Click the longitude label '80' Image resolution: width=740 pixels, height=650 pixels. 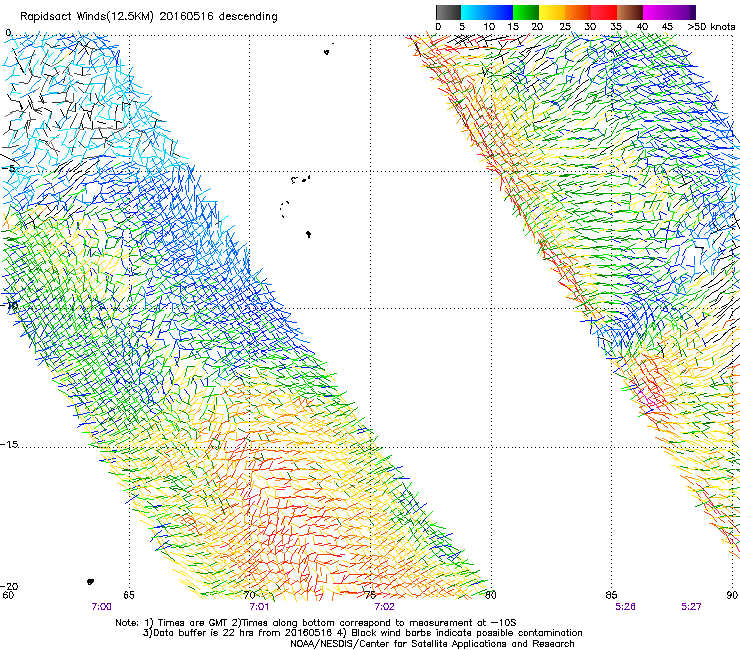(x=491, y=595)
